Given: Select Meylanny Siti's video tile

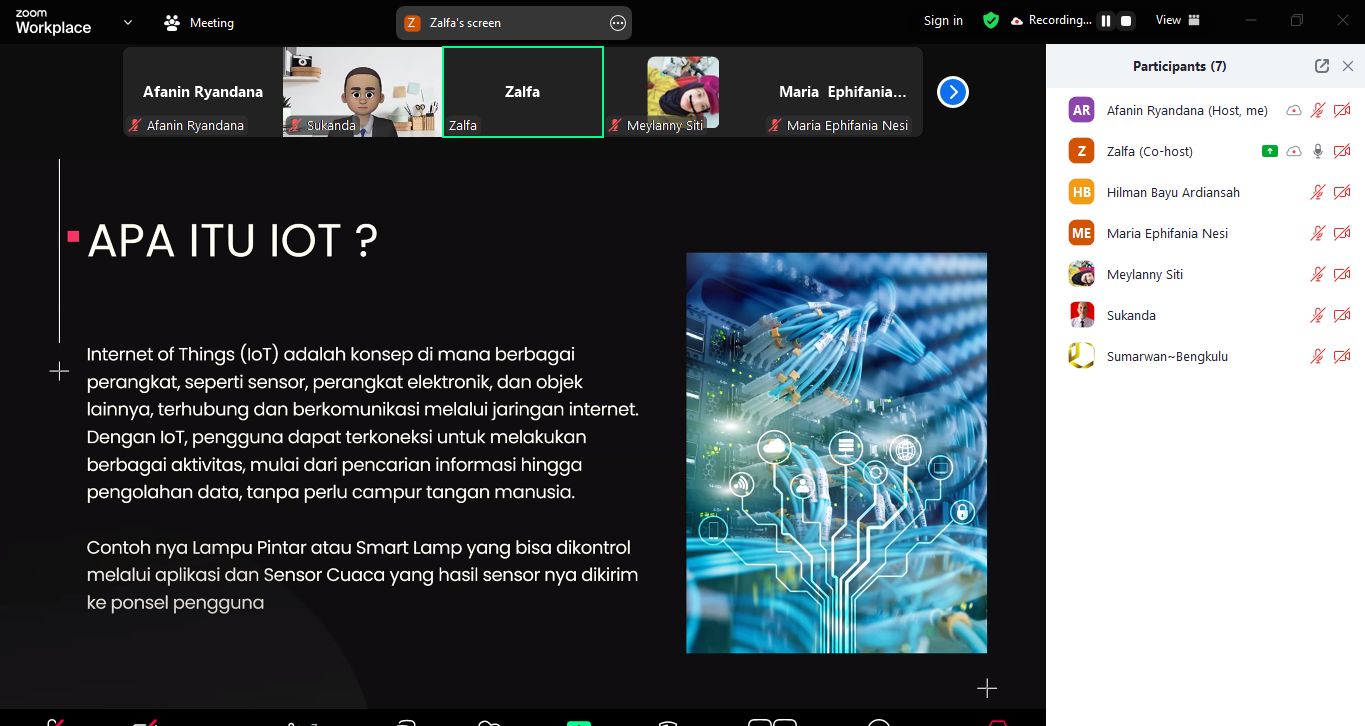Looking at the screenshot, I should [x=683, y=92].
